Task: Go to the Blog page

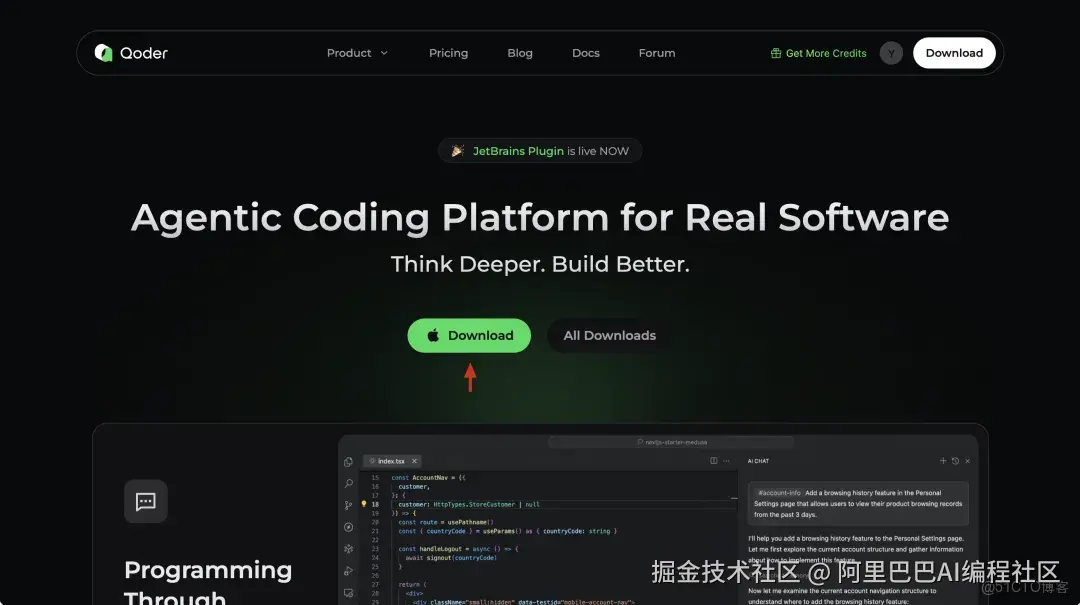Action: 520,53
